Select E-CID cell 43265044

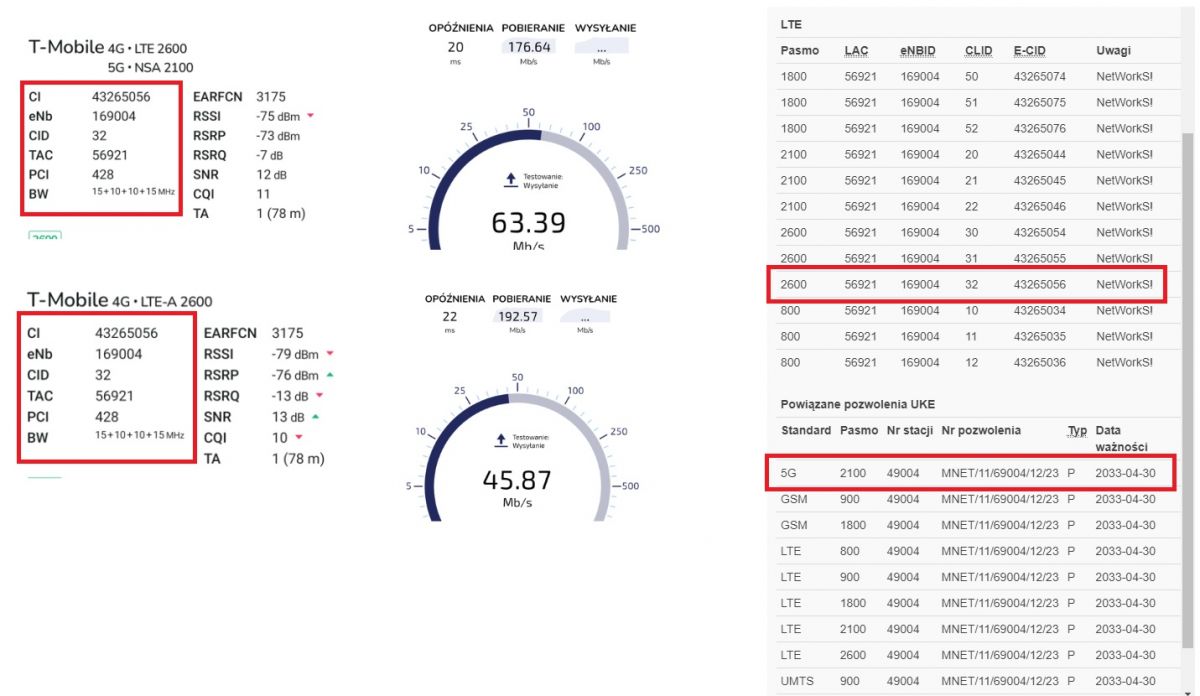1039,154
